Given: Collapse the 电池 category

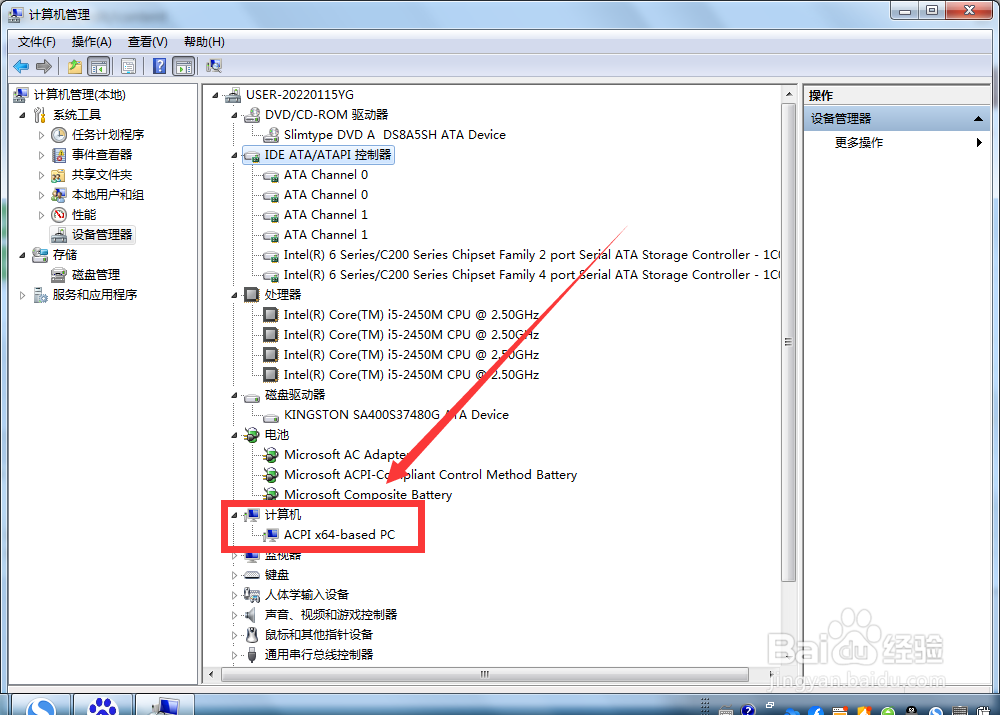Looking at the screenshot, I should [234, 435].
